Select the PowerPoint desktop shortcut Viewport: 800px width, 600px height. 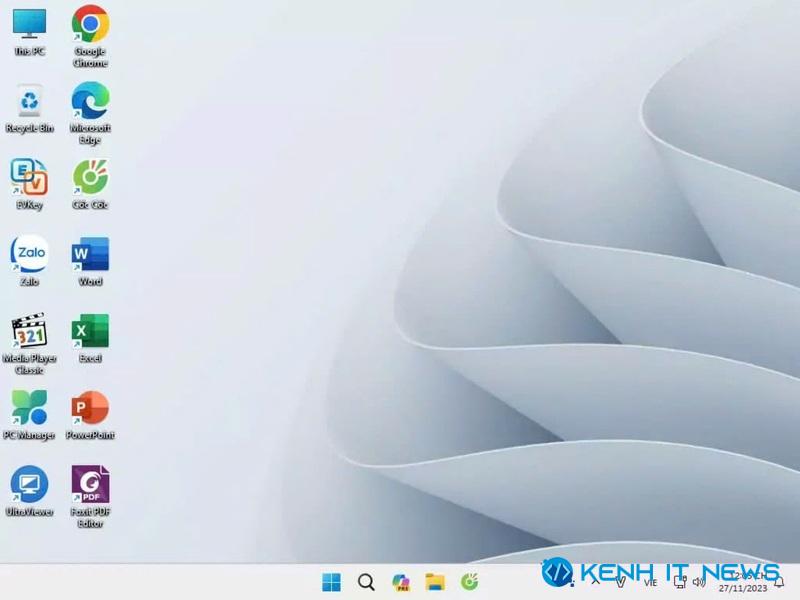(90, 415)
